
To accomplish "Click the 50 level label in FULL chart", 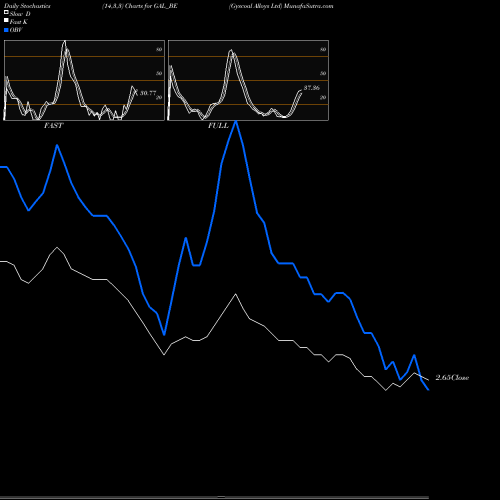I will click(323, 73).
